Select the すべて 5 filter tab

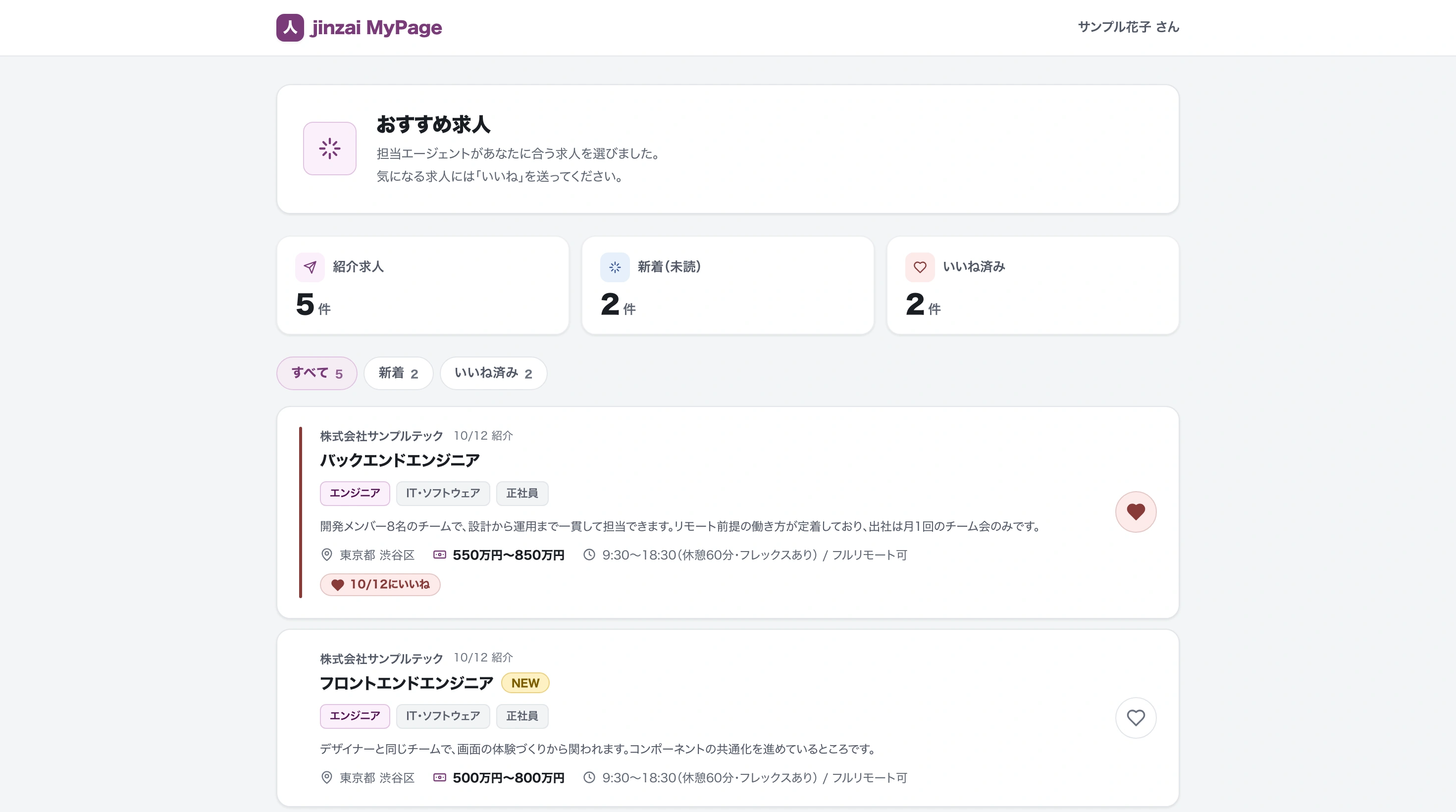pos(316,373)
